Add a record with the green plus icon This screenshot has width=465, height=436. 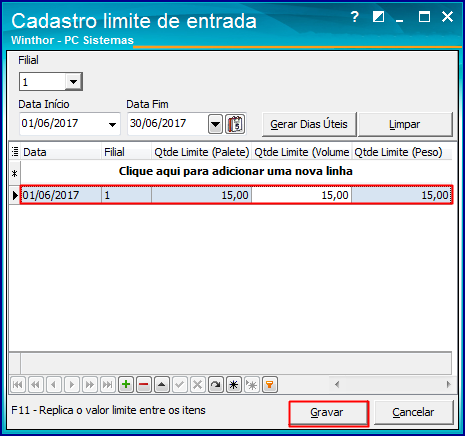coord(126,385)
